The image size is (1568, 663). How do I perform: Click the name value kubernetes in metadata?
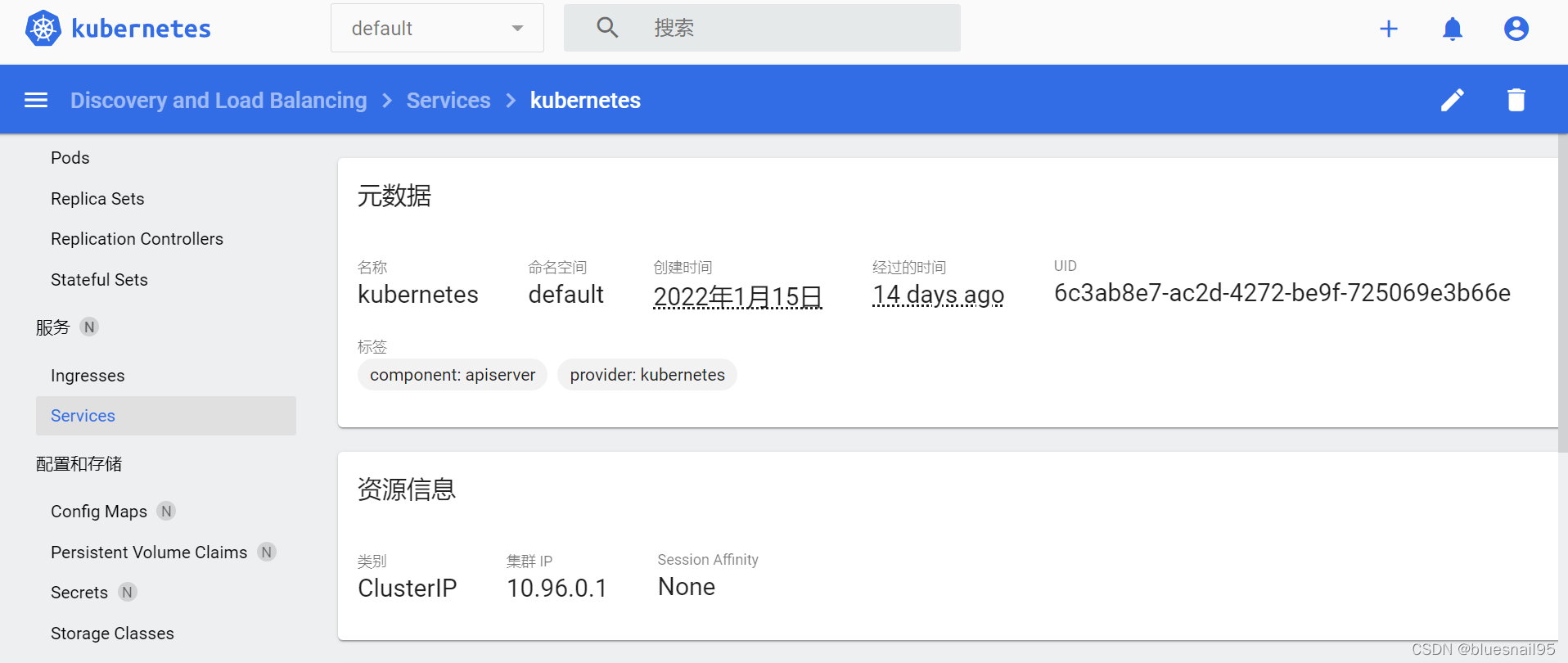[x=418, y=295]
